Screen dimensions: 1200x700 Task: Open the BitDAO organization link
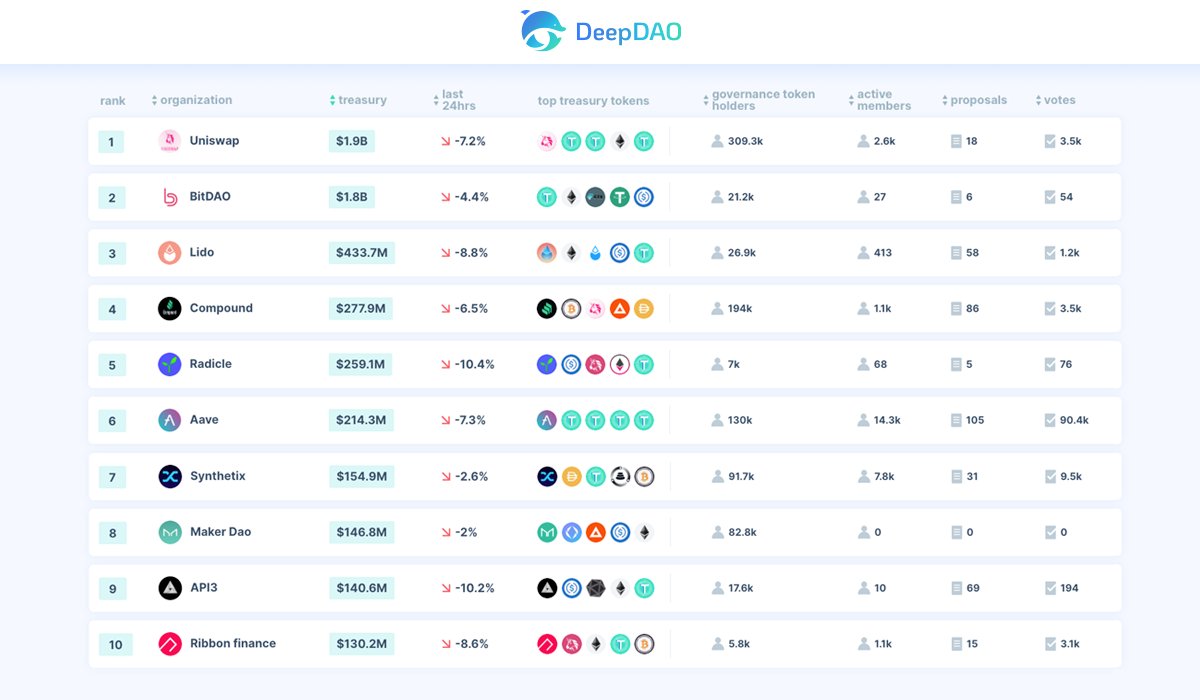pyautogui.click(x=210, y=197)
